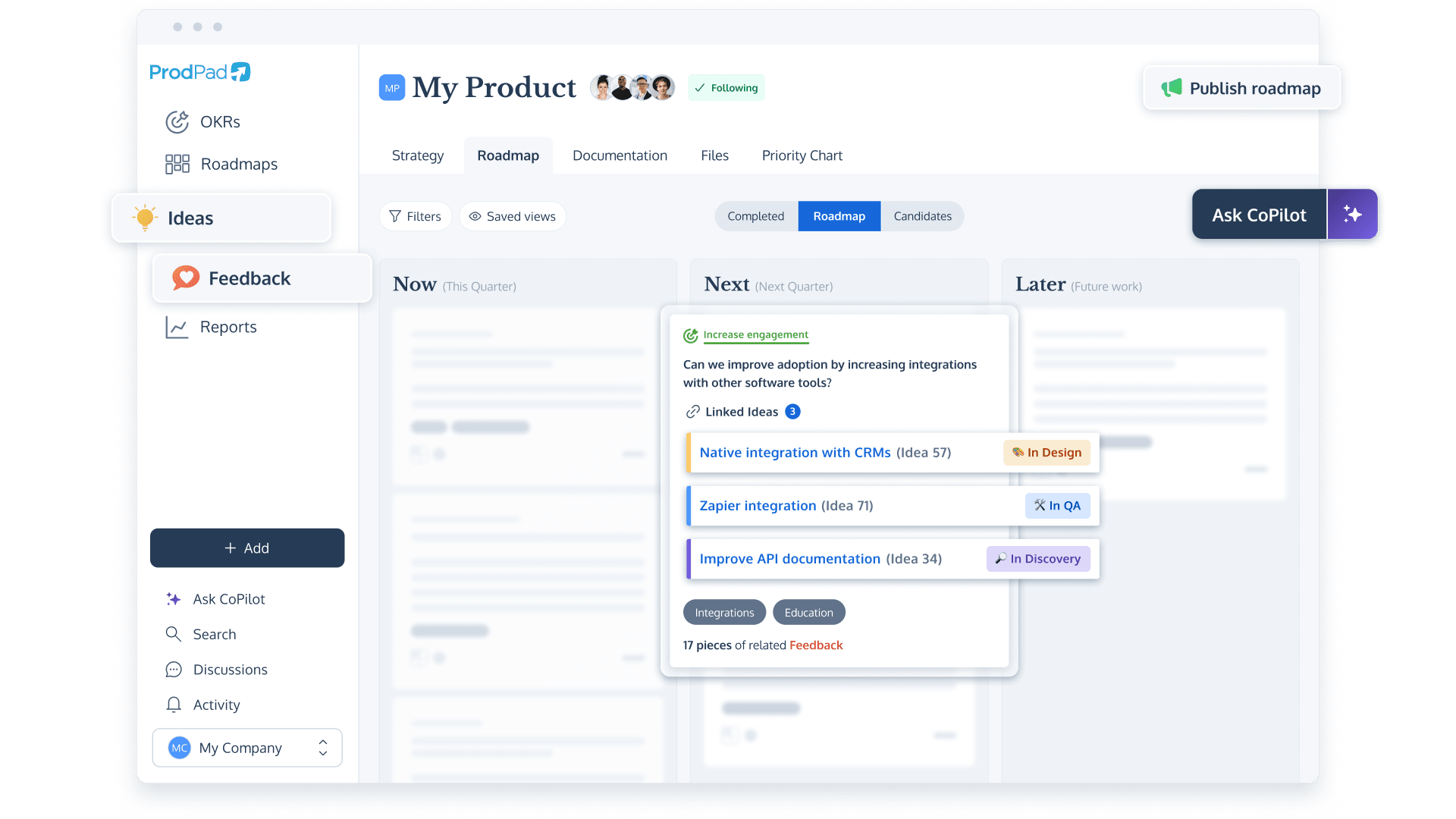Open Roadmaps from the grid icon

point(177,163)
